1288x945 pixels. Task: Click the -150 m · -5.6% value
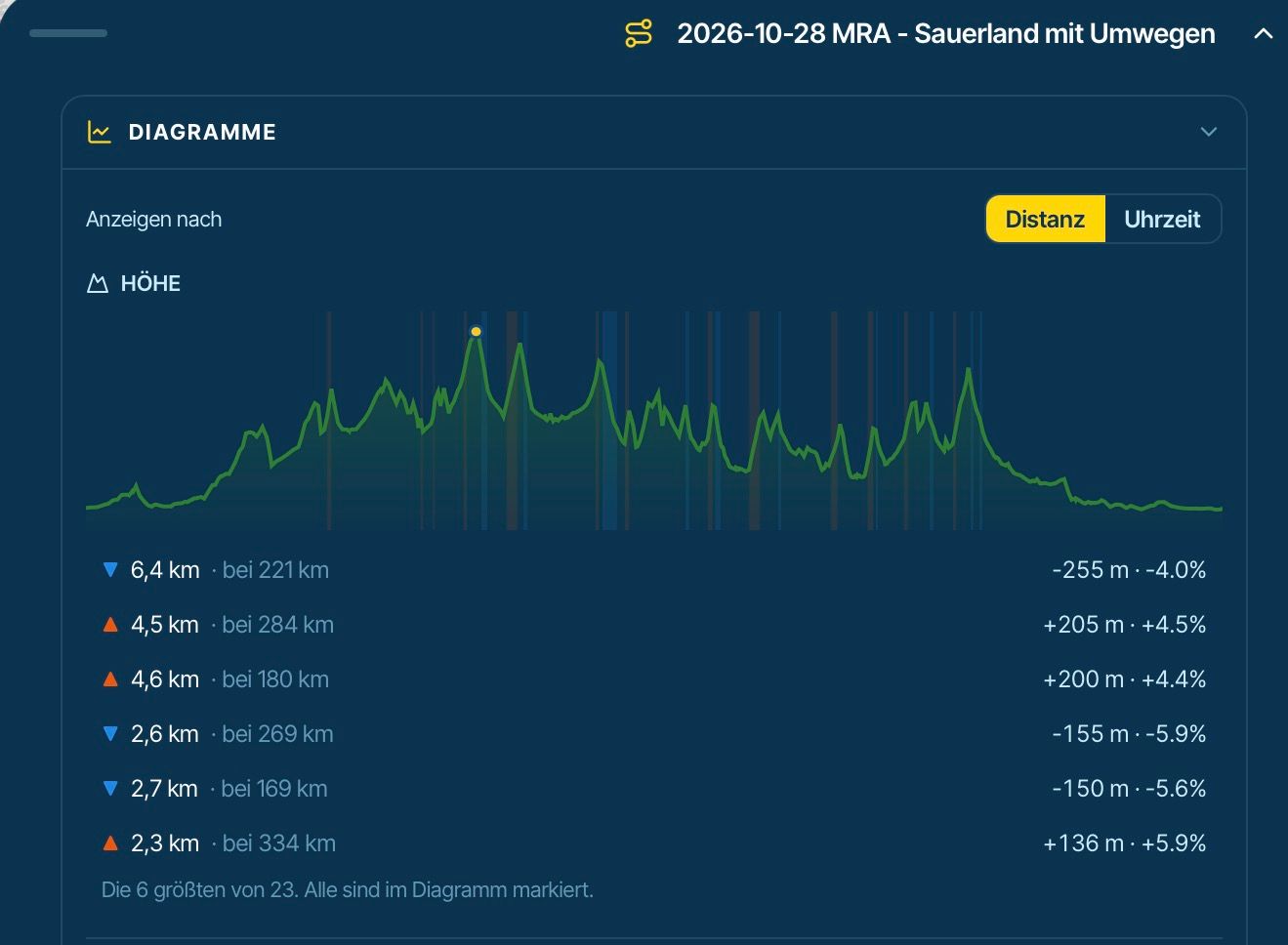(x=1129, y=789)
